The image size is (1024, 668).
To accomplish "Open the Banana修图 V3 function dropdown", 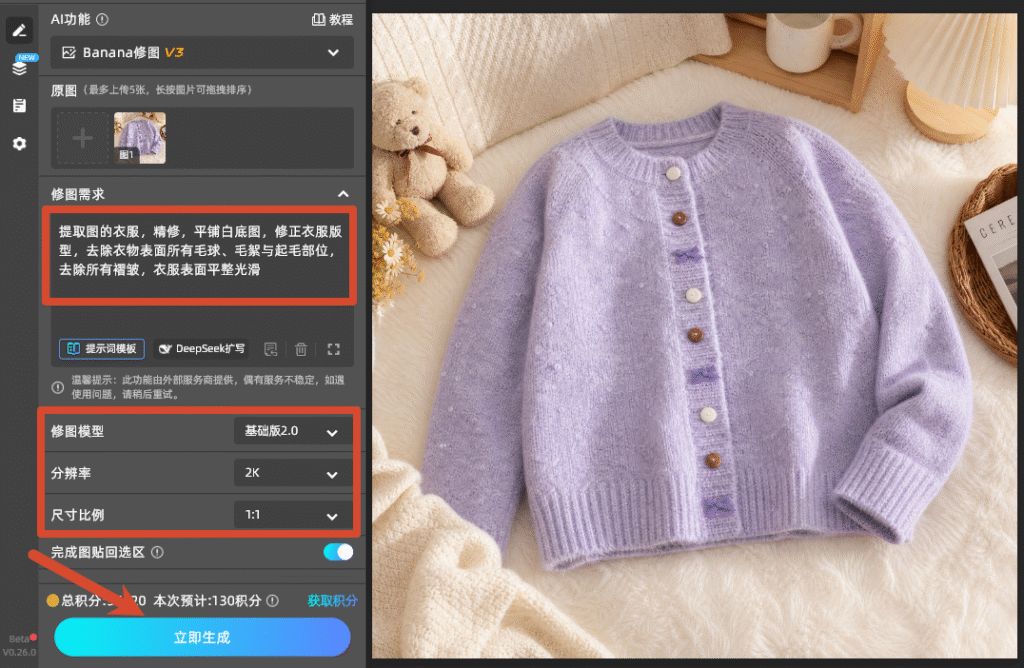I will [x=202, y=52].
